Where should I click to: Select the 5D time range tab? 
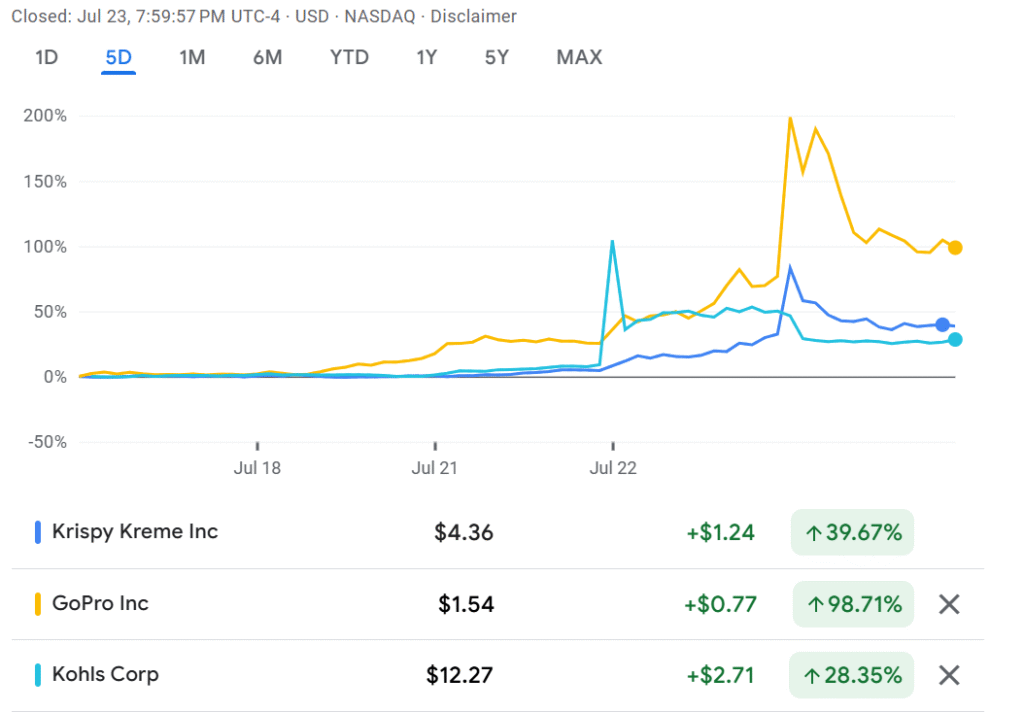(x=118, y=57)
